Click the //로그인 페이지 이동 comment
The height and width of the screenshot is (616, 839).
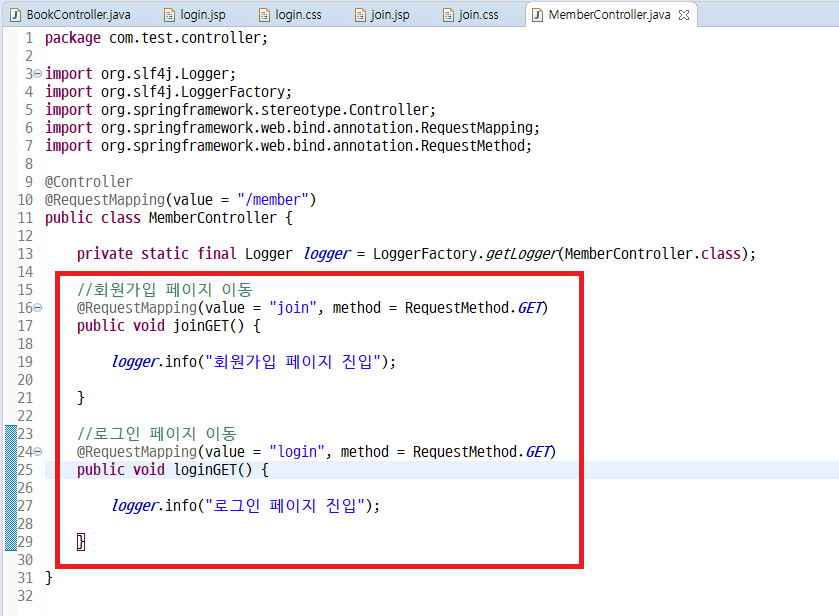pos(157,434)
